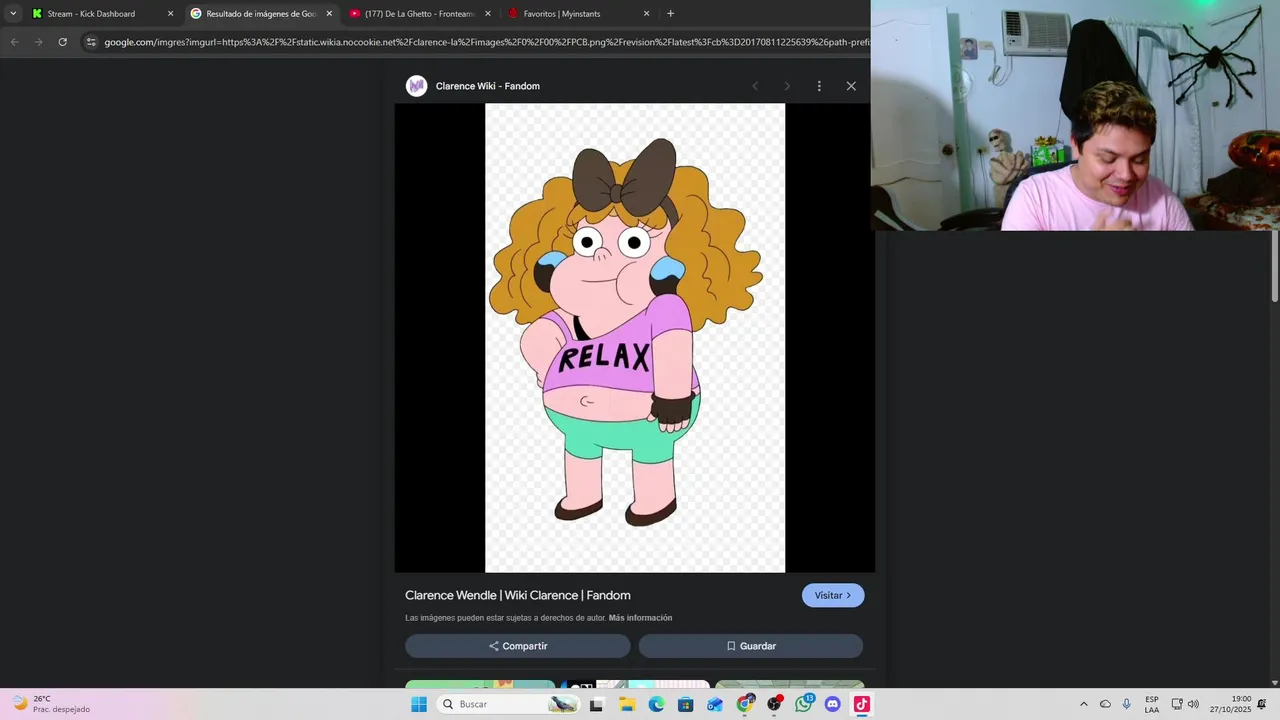Close the Stream - Kick Dashboard tab
This screenshot has height=720, width=1280.
pyautogui.click(x=170, y=14)
